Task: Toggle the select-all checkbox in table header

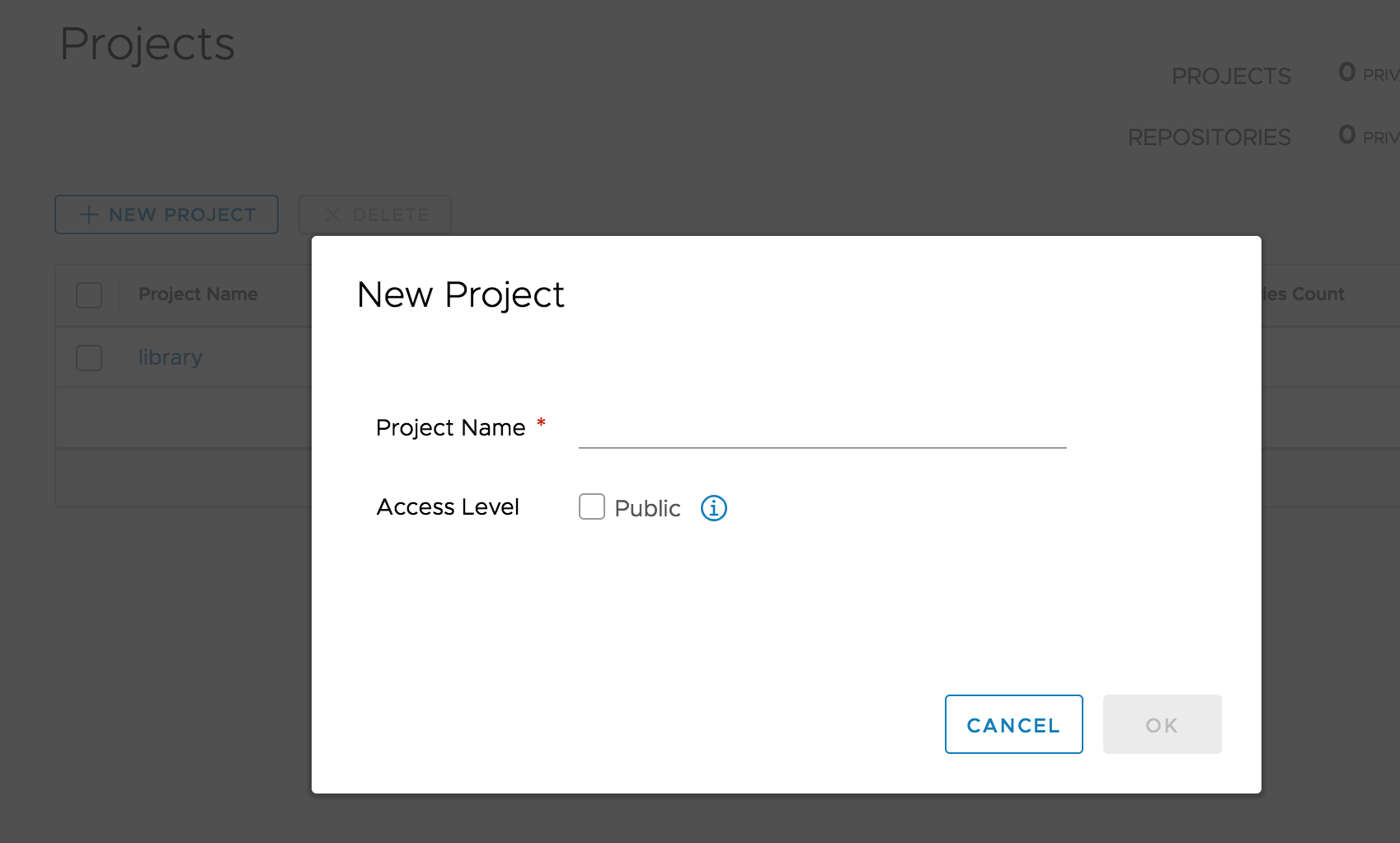Action: click(88, 294)
